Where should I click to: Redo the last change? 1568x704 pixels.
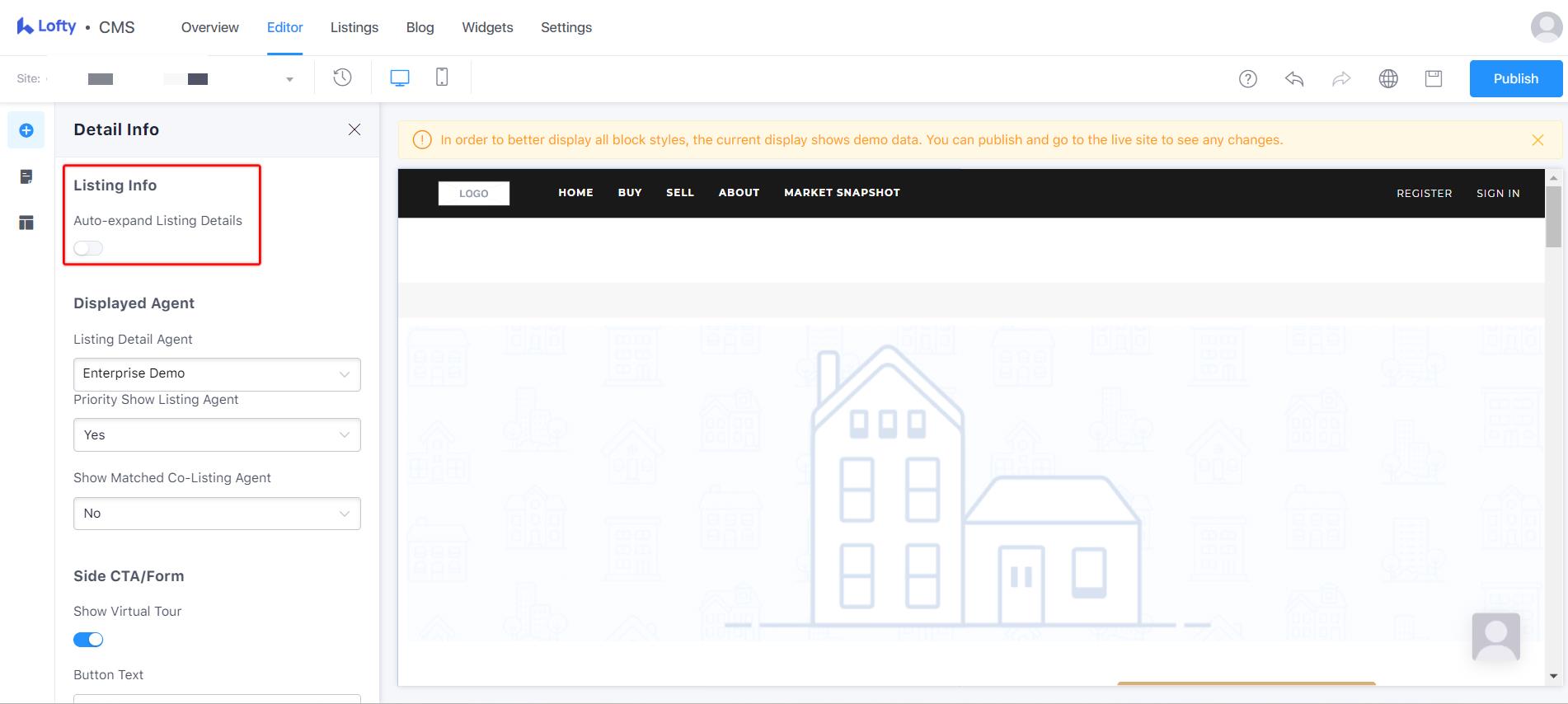(x=1341, y=78)
